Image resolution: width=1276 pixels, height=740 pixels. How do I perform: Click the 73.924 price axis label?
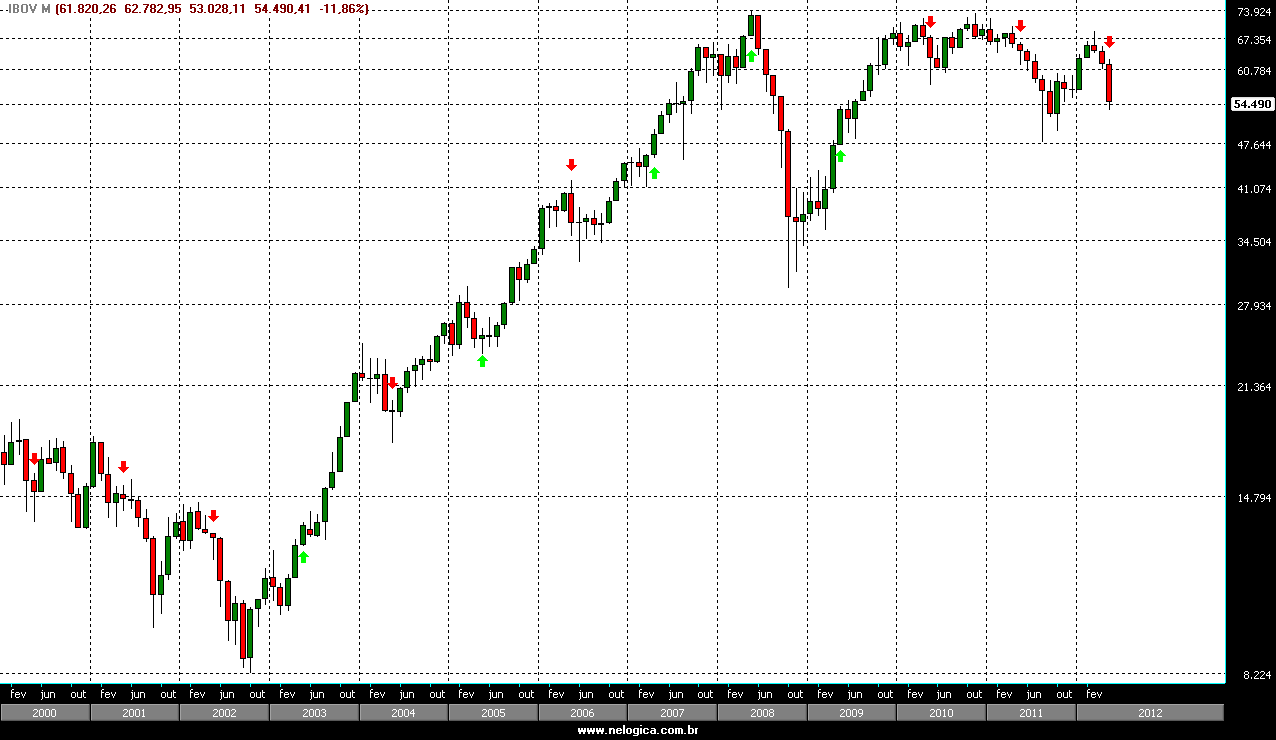[x=1253, y=12]
